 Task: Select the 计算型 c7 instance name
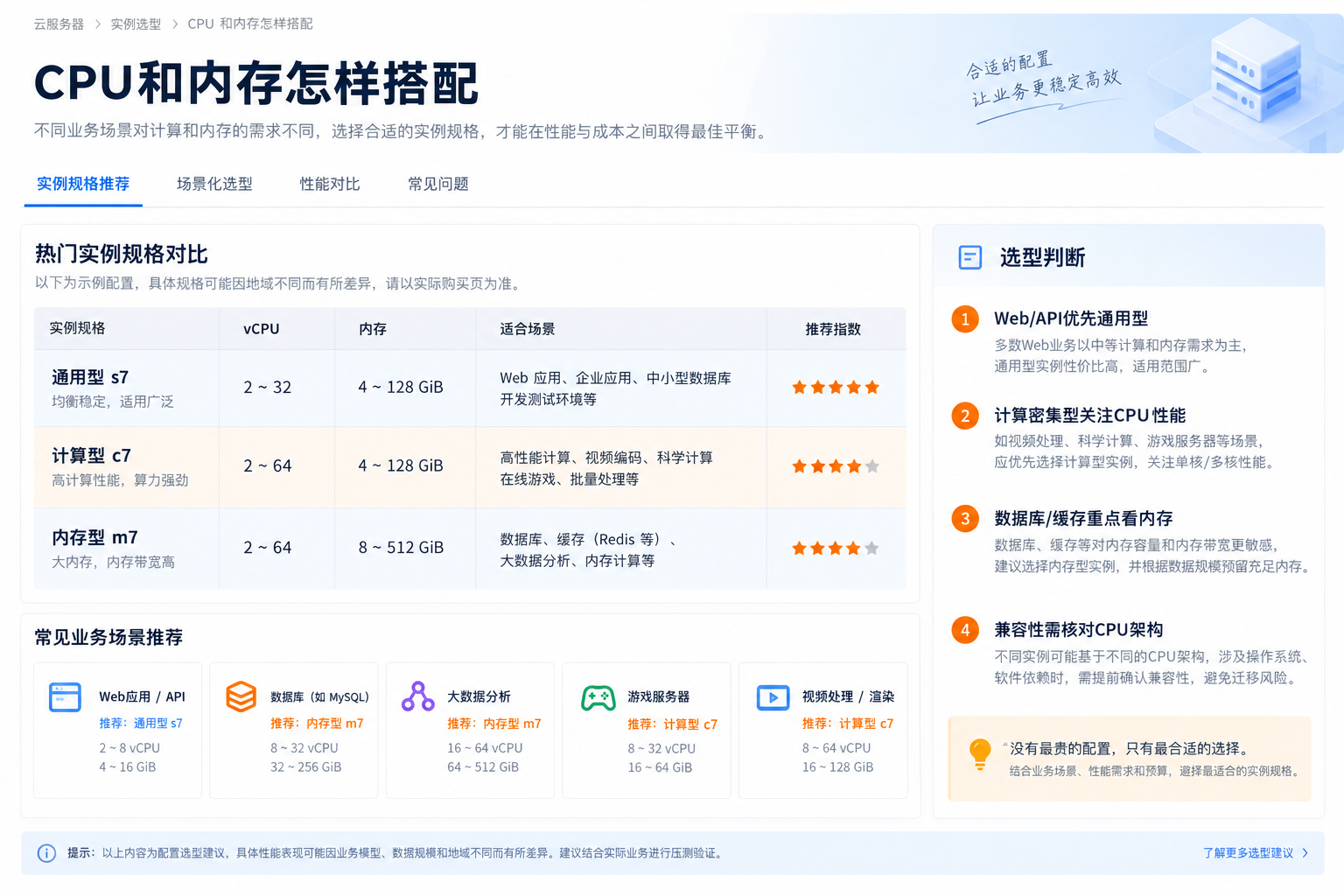(x=91, y=456)
